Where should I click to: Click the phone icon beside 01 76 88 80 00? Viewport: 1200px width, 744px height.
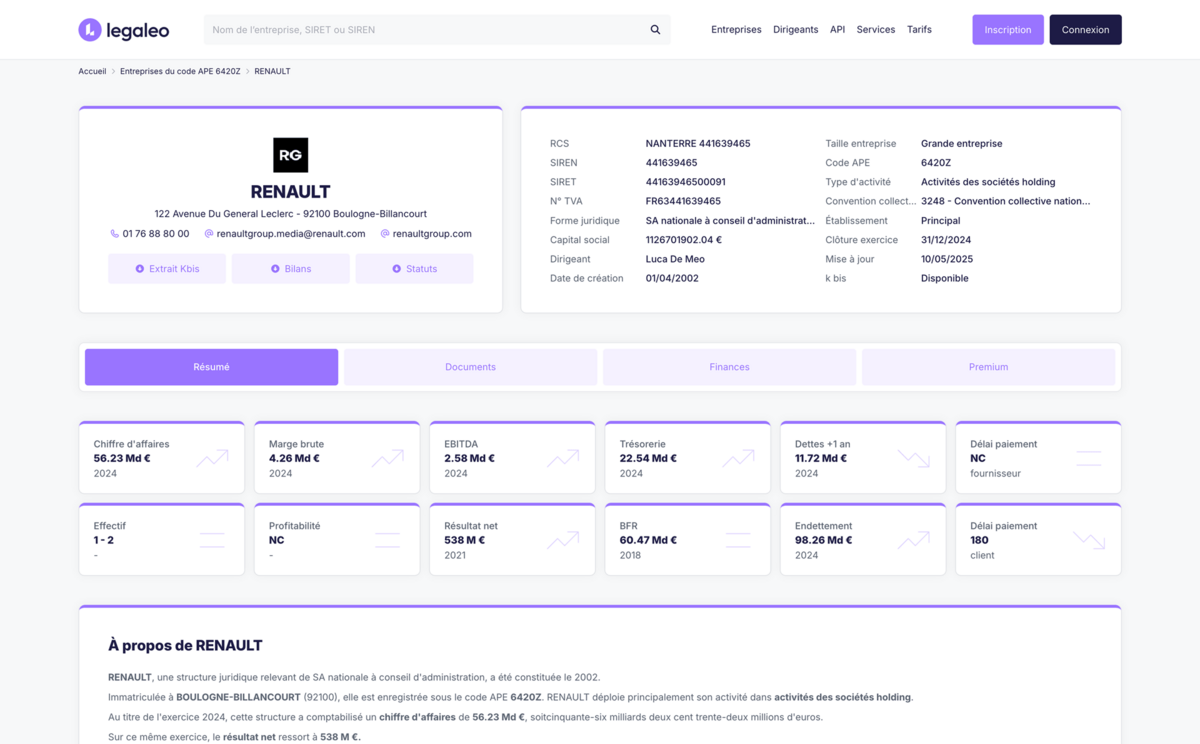[x=115, y=234]
